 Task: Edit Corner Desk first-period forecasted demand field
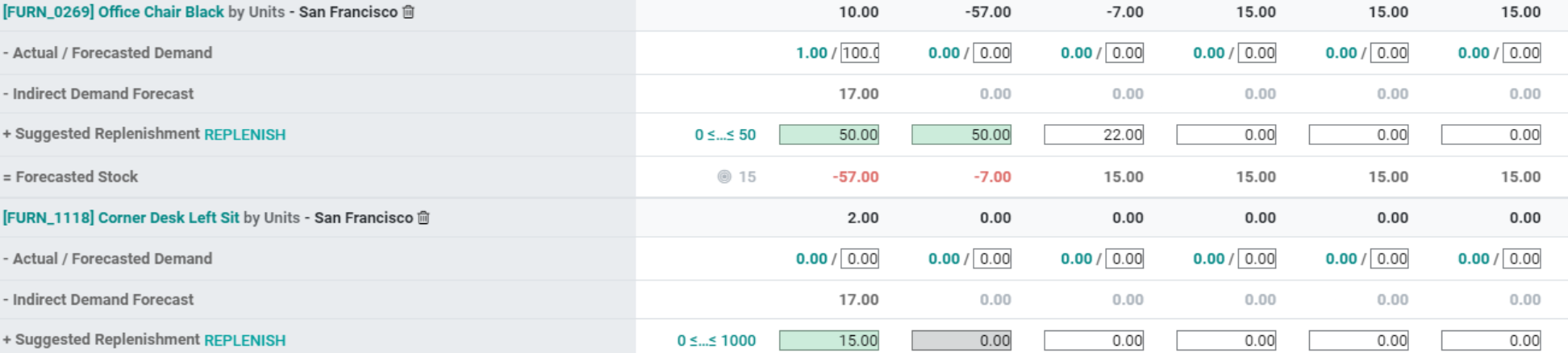pos(860,259)
